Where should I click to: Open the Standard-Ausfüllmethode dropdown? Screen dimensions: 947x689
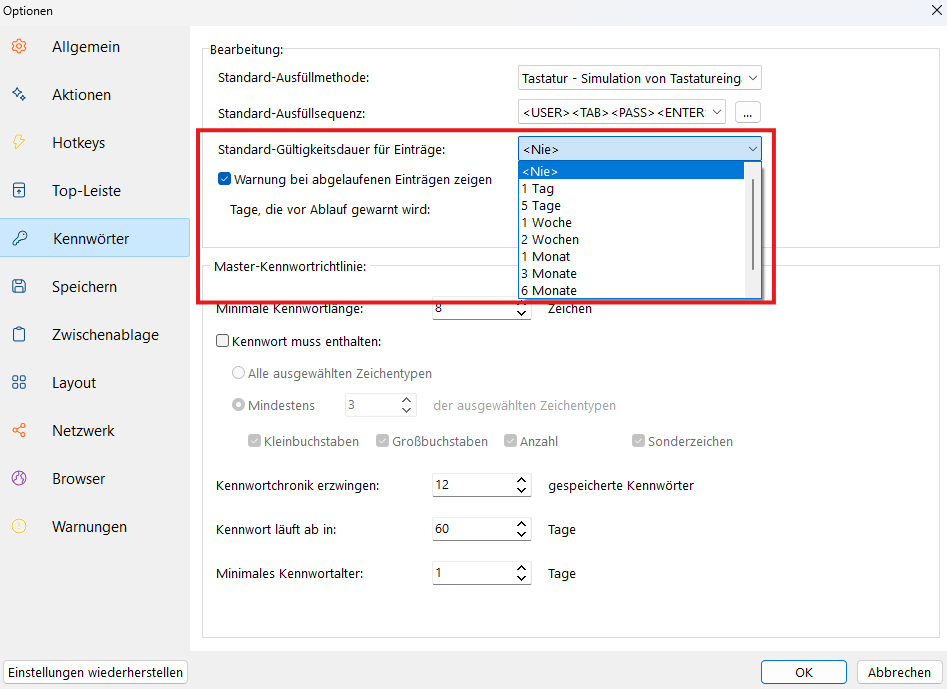[640, 78]
